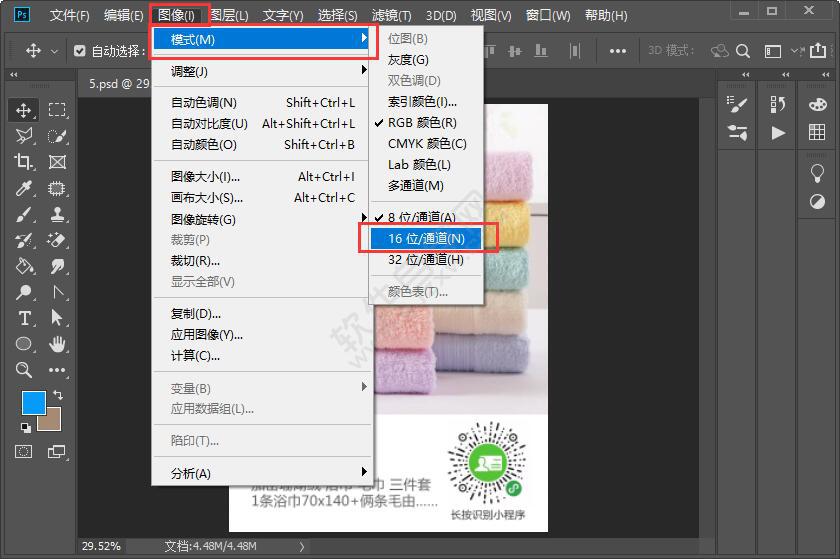
Task: Open the 滤镜(T) menu
Action: point(392,16)
